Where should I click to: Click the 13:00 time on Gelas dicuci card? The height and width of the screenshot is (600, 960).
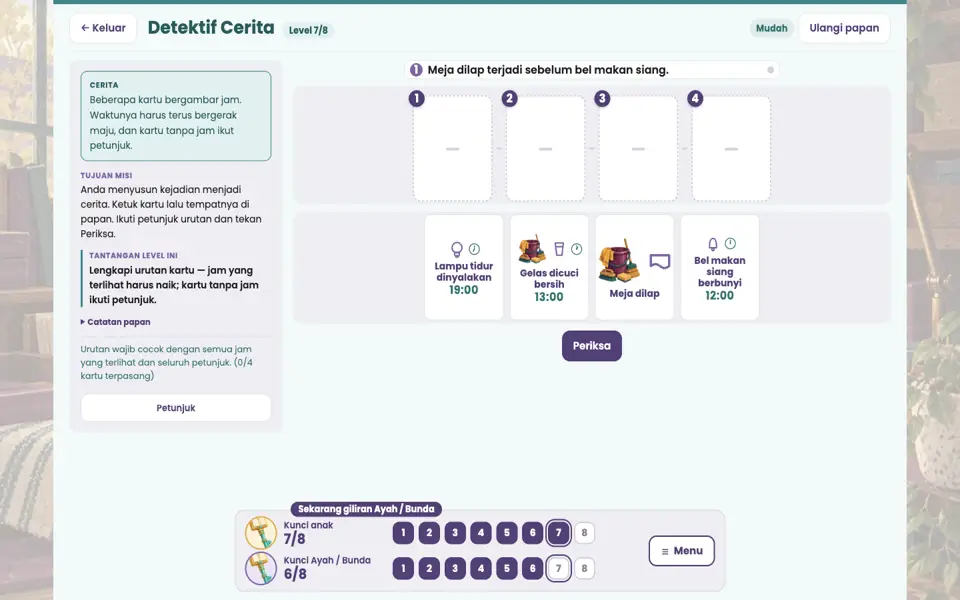(549, 297)
